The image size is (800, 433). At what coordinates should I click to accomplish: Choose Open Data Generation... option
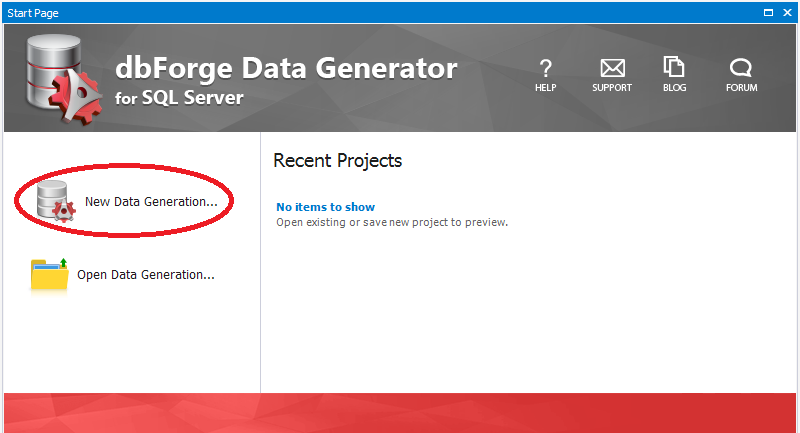tap(146, 274)
